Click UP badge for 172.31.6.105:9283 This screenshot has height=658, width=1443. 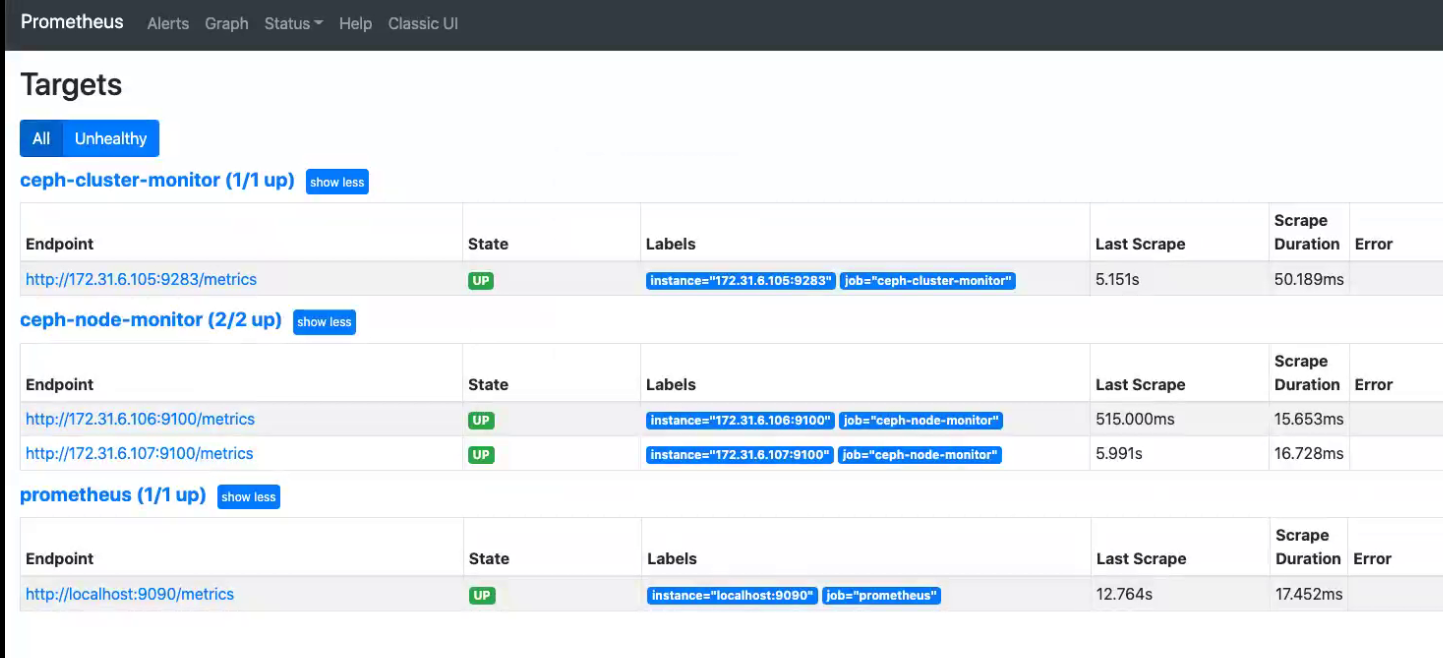click(x=481, y=281)
